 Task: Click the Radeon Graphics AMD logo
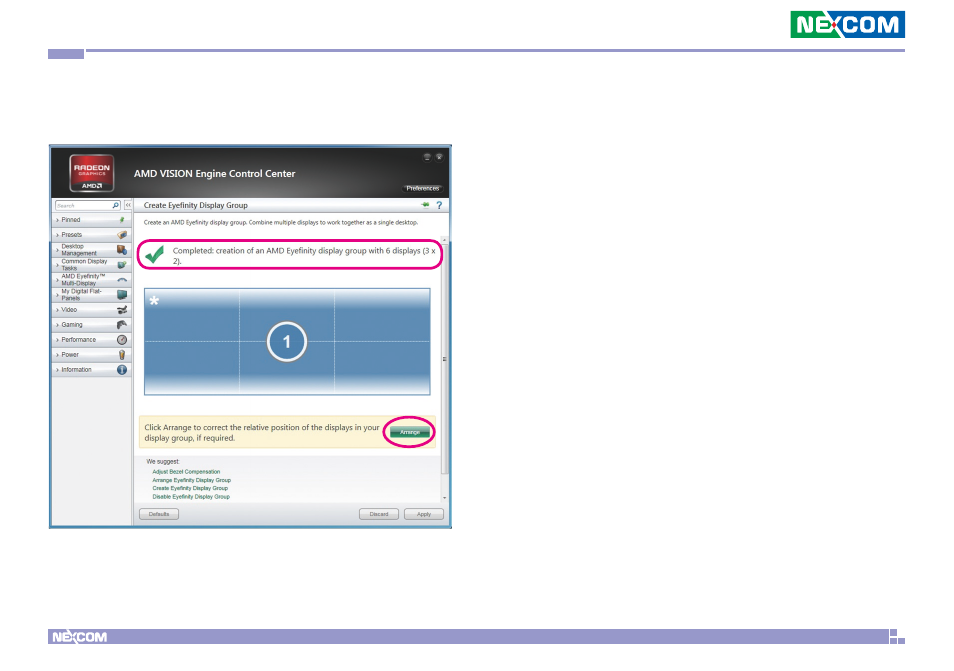pos(92,173)
